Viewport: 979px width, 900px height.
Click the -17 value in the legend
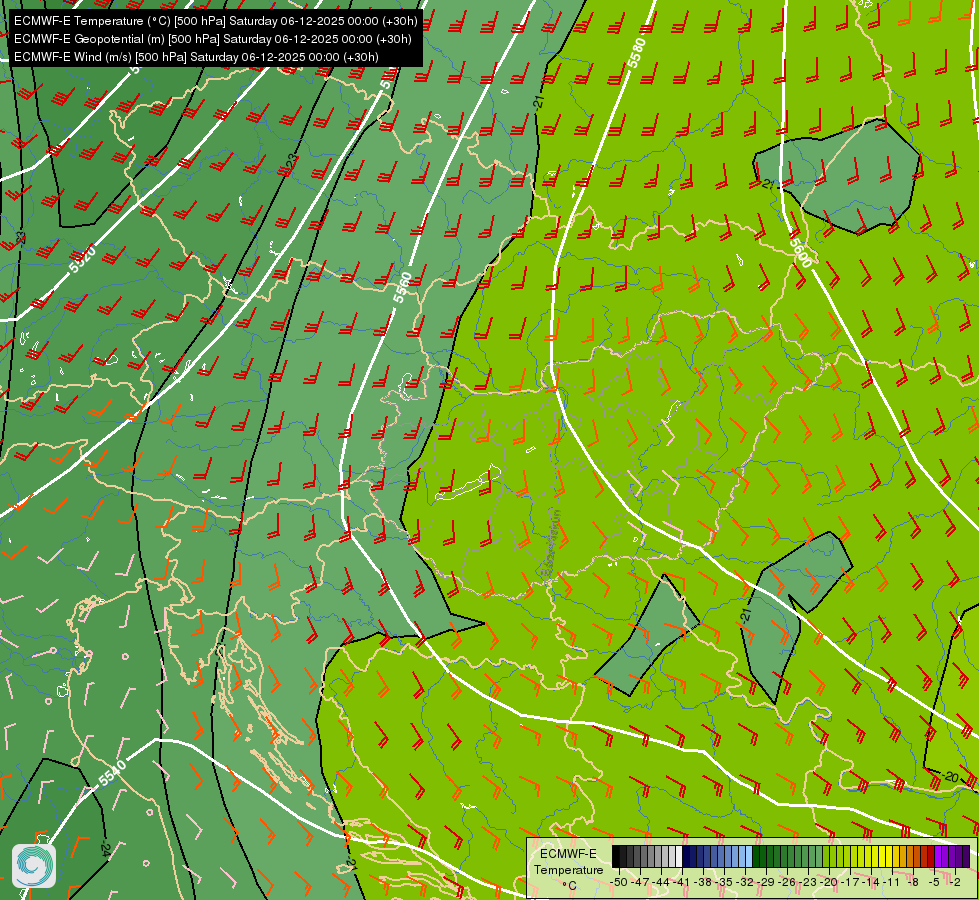point(850,882)
